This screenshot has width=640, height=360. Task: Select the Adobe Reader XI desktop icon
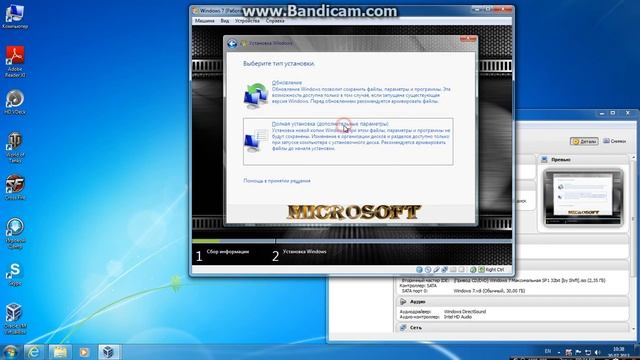pyautogui.click(x=15, y=61)
